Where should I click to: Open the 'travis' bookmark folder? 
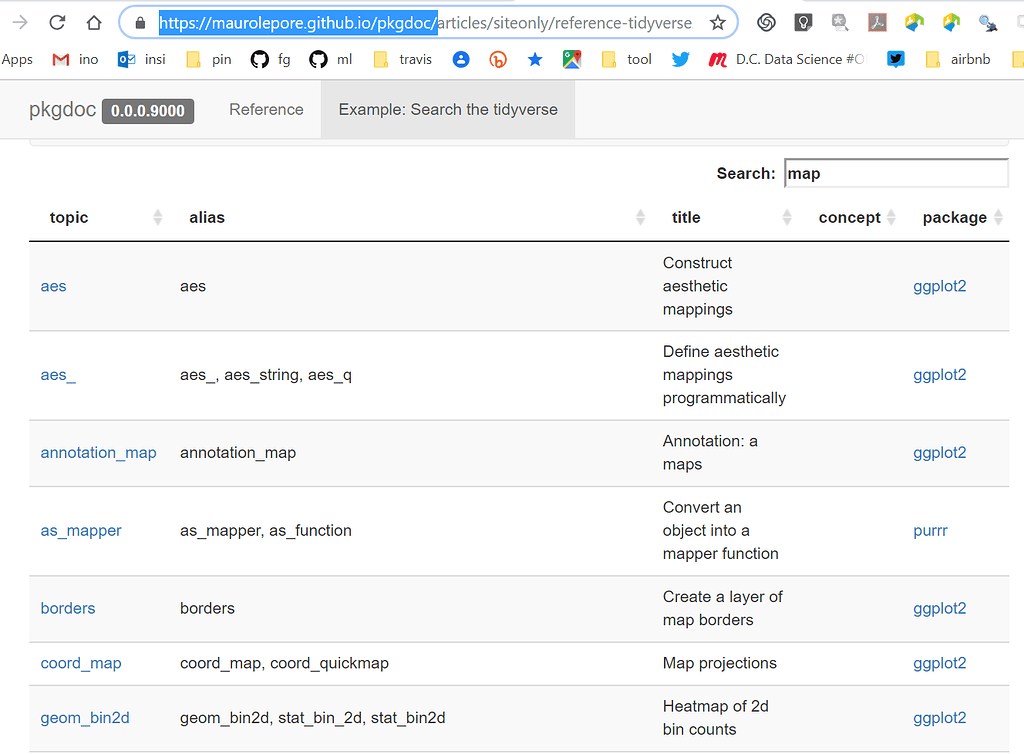pyautogui.click(x=402, y=59)
